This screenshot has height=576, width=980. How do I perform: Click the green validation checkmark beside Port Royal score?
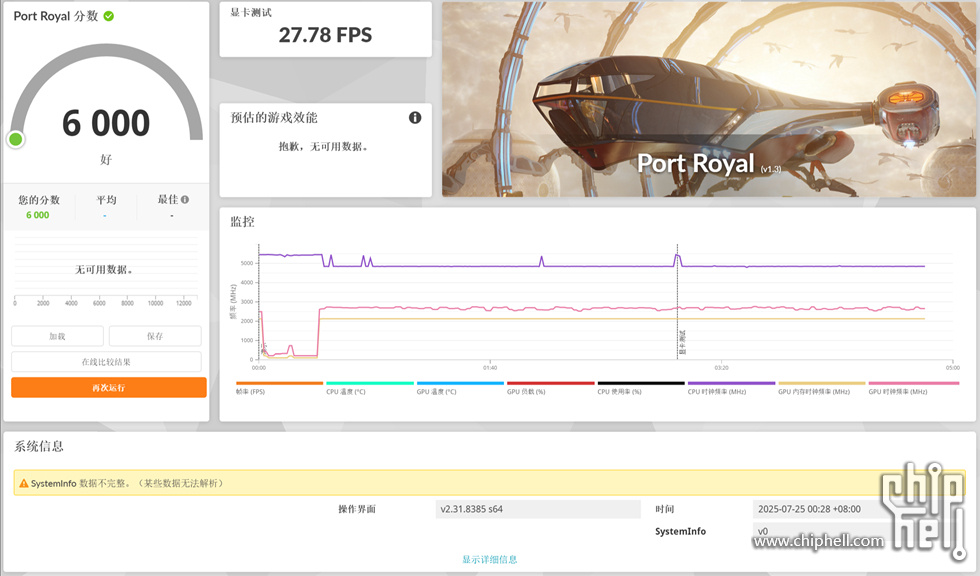pyautogui.click(x=109, y=16)
